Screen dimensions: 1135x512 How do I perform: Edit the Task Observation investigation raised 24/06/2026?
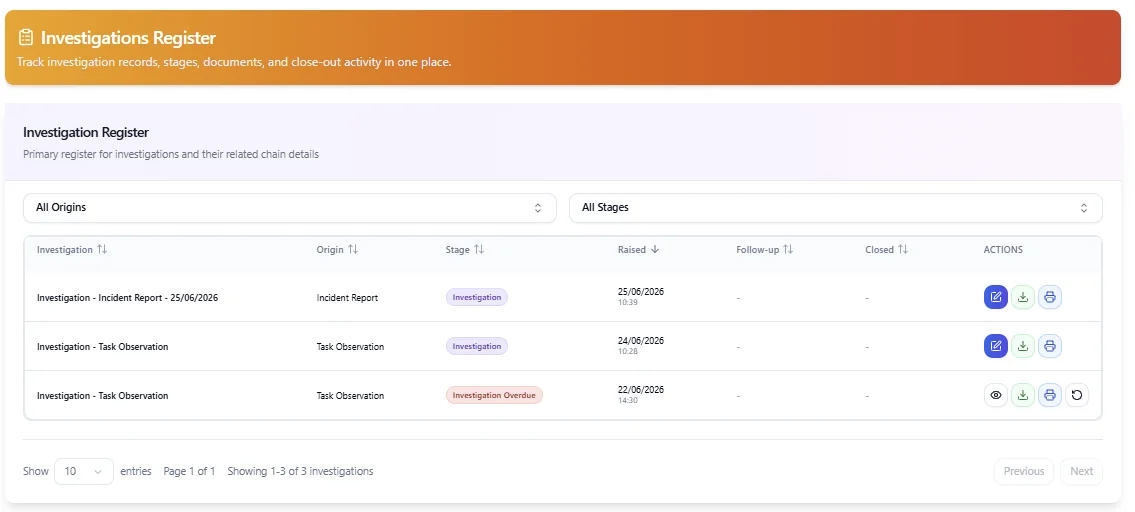click(995, 346)
